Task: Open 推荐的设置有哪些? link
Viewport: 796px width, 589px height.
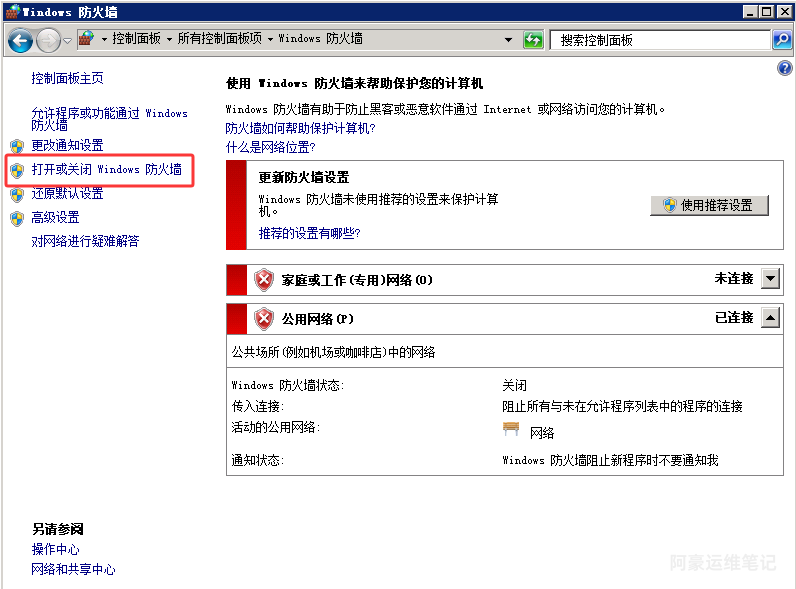Action: (x=309, y=233)
